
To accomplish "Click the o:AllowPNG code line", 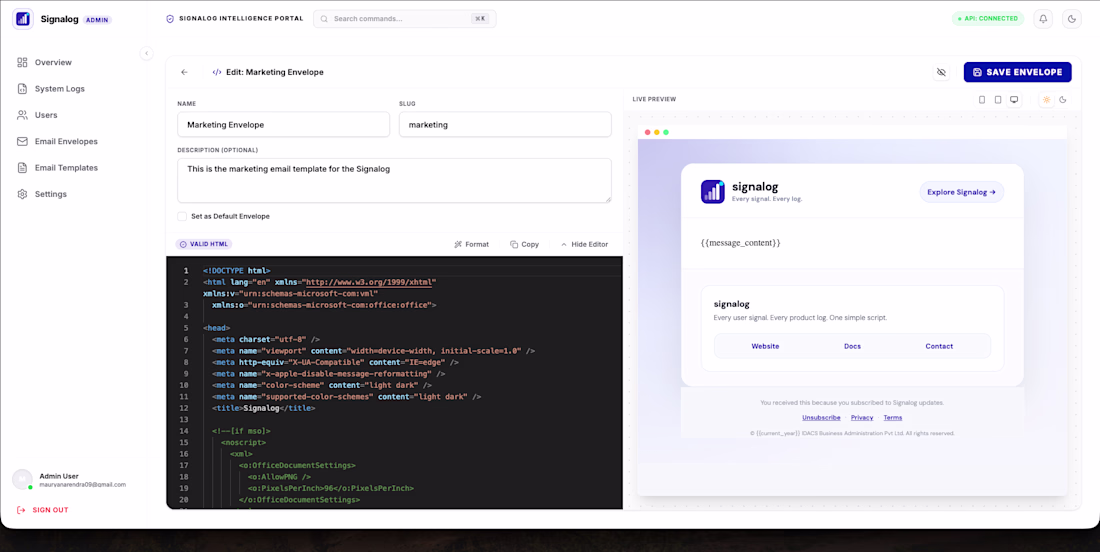I will click(x=279, y=477).
